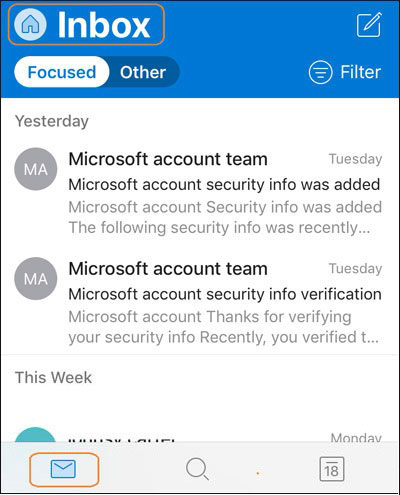
Task: Open email "security info was added"
Action: tap(200, 193)
